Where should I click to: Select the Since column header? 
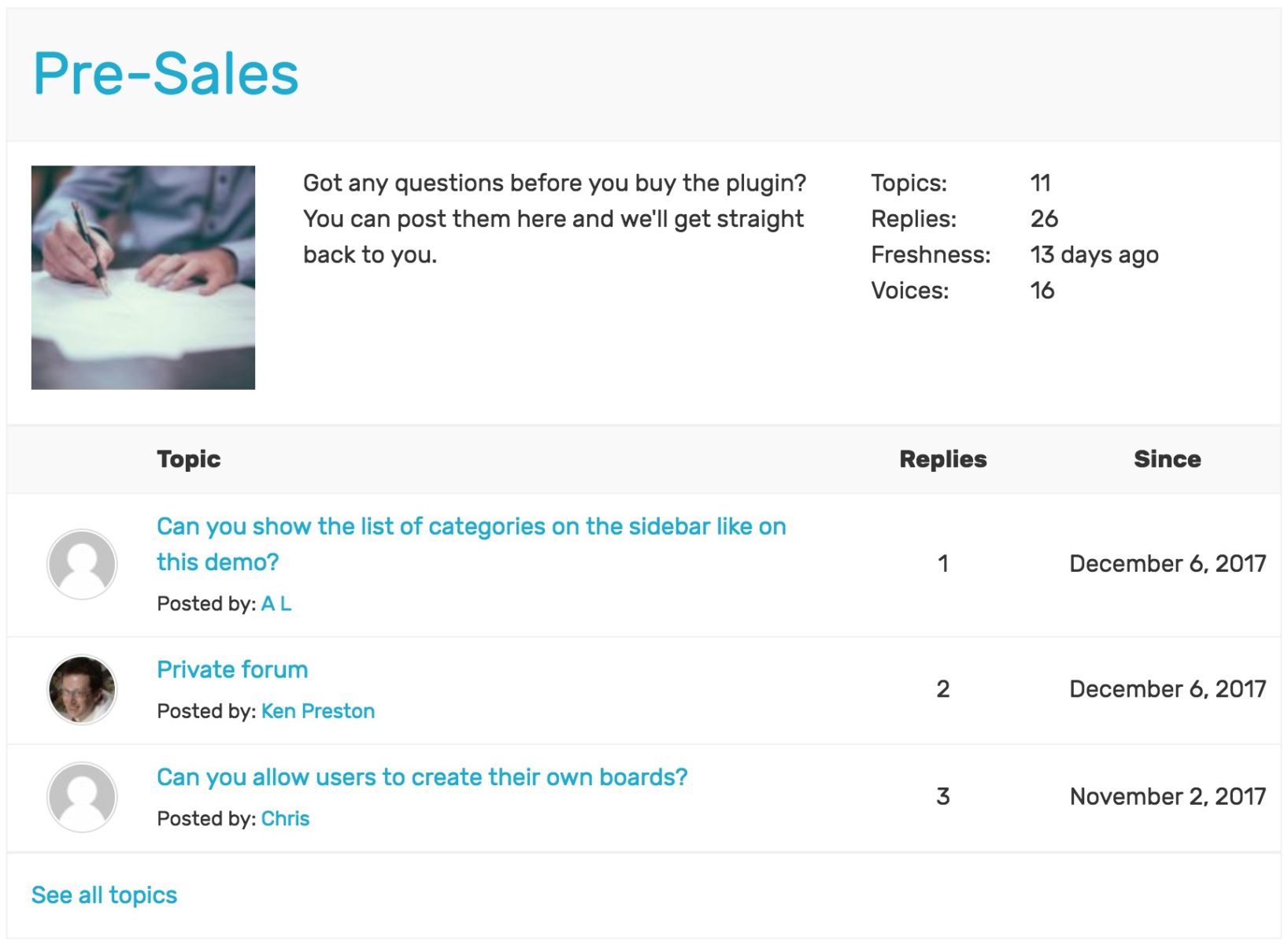click(1168, 459)
